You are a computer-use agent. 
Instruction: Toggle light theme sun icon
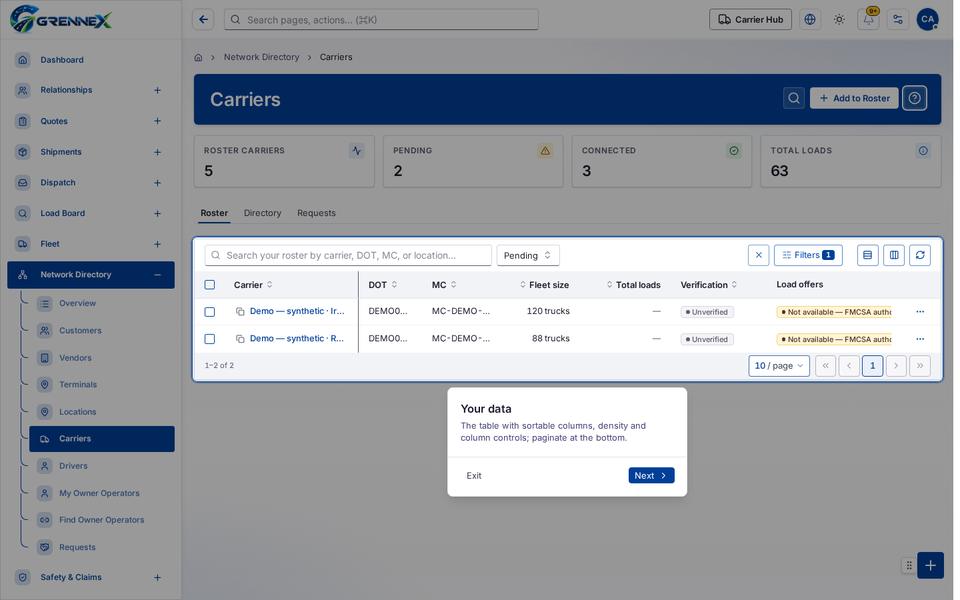click(839, 20)
